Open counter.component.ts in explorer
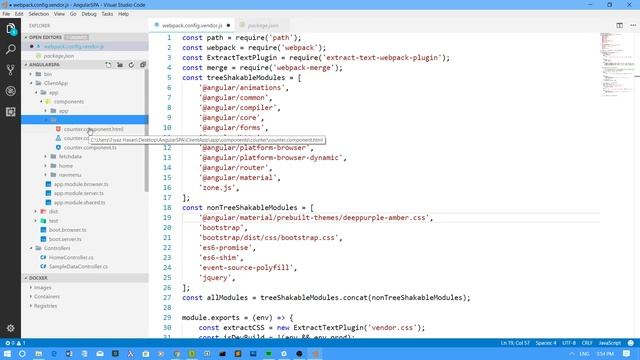This screenshot has height=360, width=640. [90, 147]
